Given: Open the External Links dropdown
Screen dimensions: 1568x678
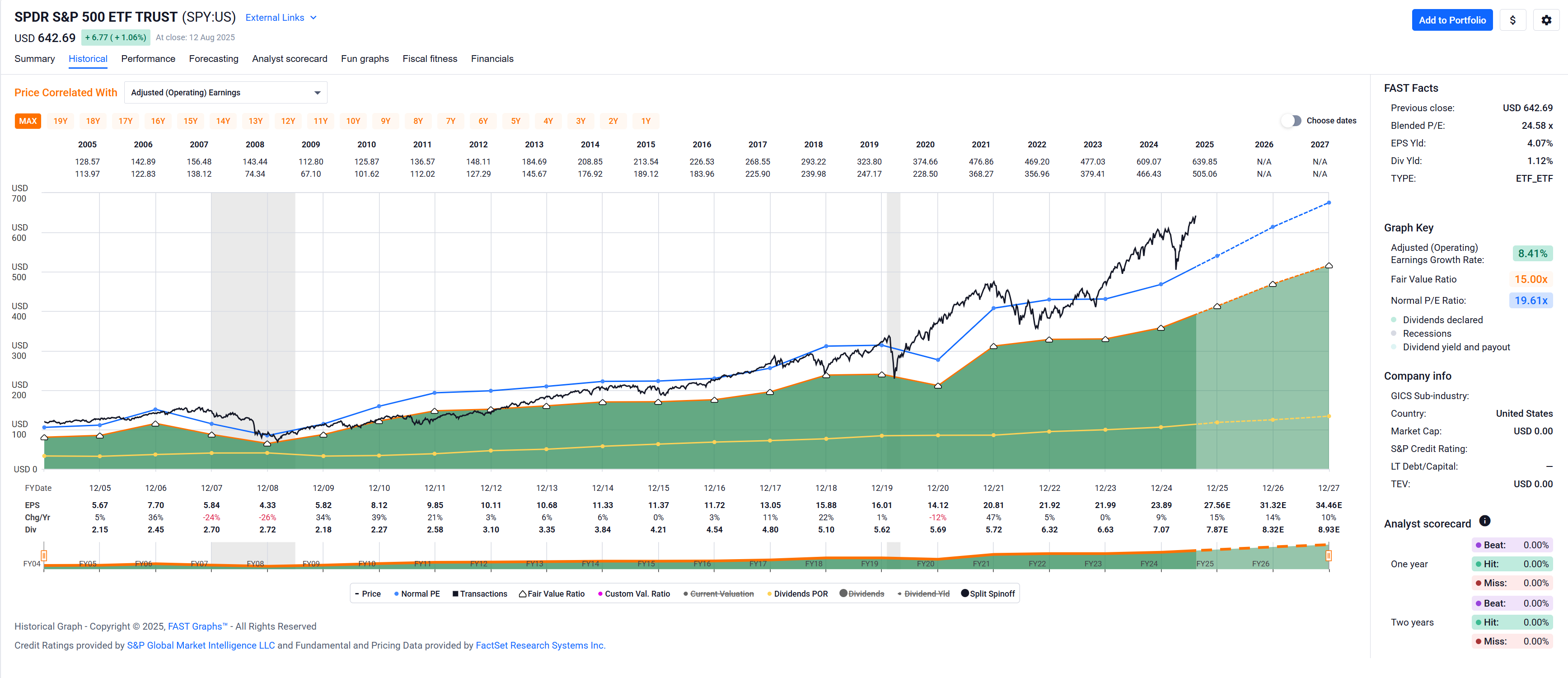Looking at the screenshot, I should coord(281,18).
